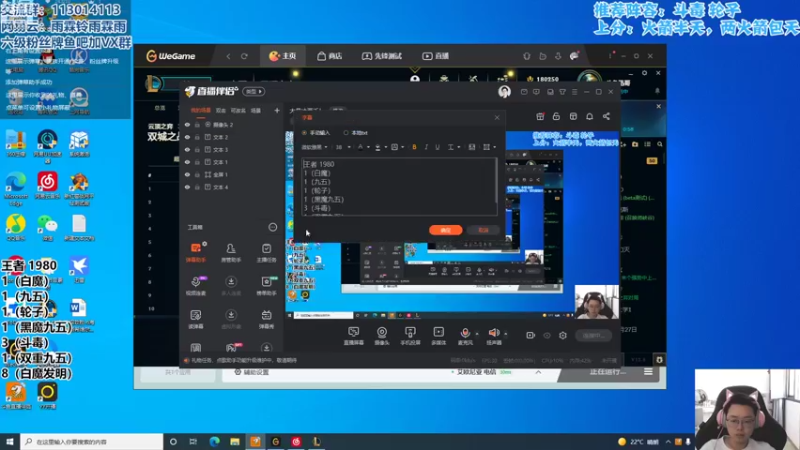Open text background style dropdown

click(403, 147)
